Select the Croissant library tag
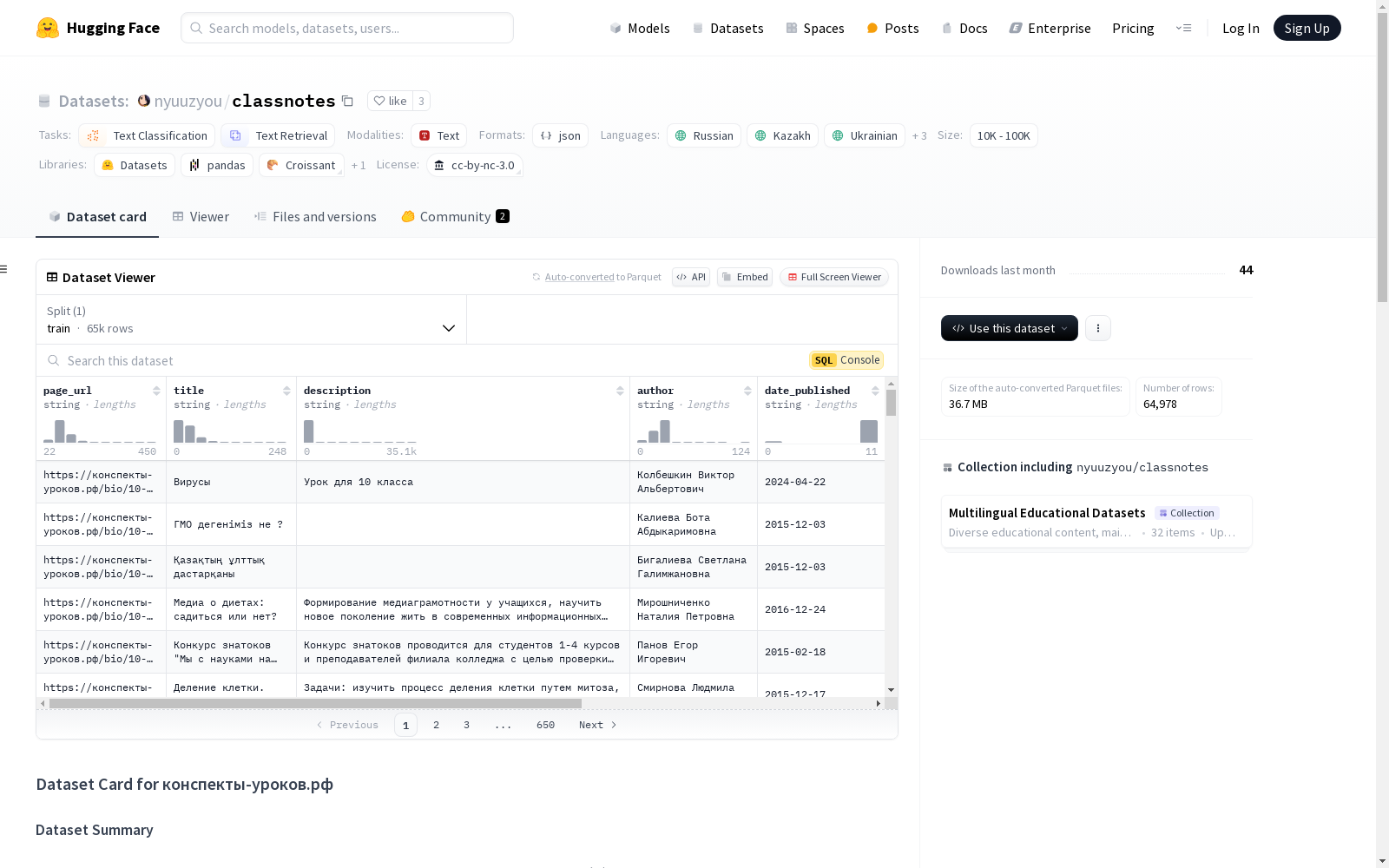Screen dimensions: 1389x868 tap(301, 165)
